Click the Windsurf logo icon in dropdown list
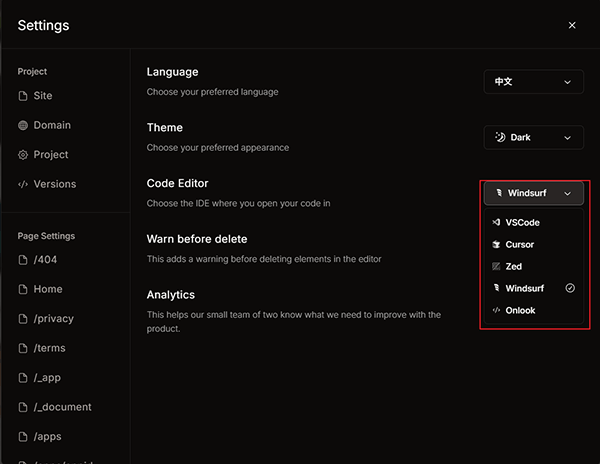Viewport: 600px width, 464px height. [496, 288]
